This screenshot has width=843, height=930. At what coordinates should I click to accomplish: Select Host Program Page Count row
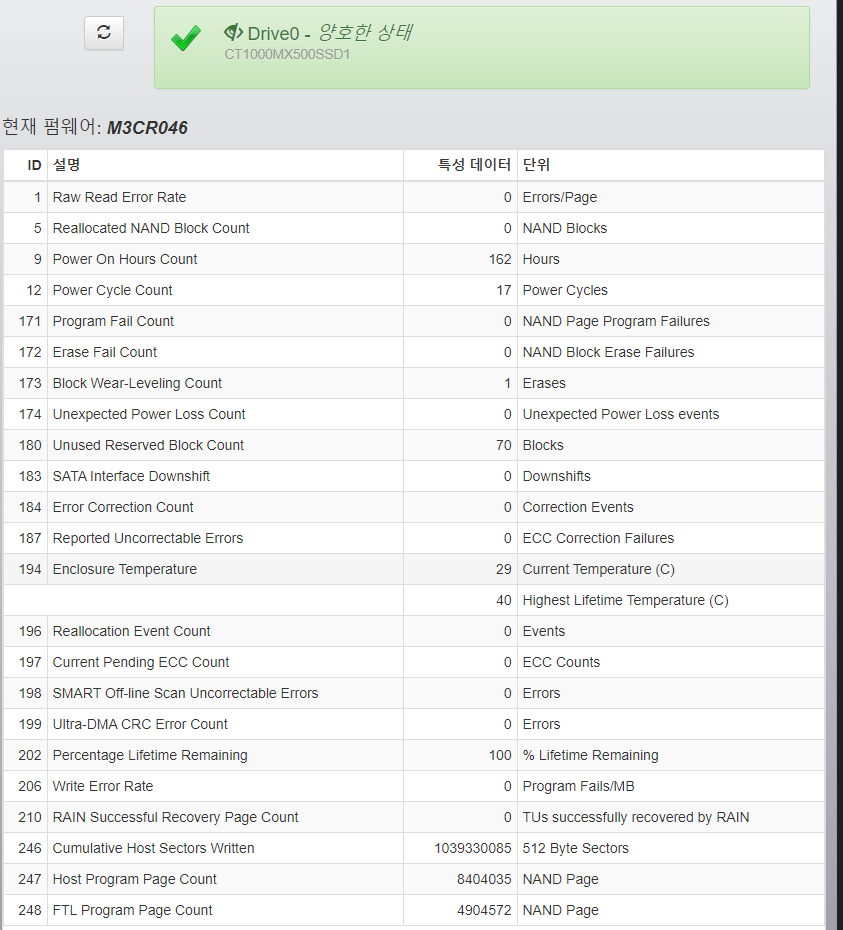pos(413,879)
